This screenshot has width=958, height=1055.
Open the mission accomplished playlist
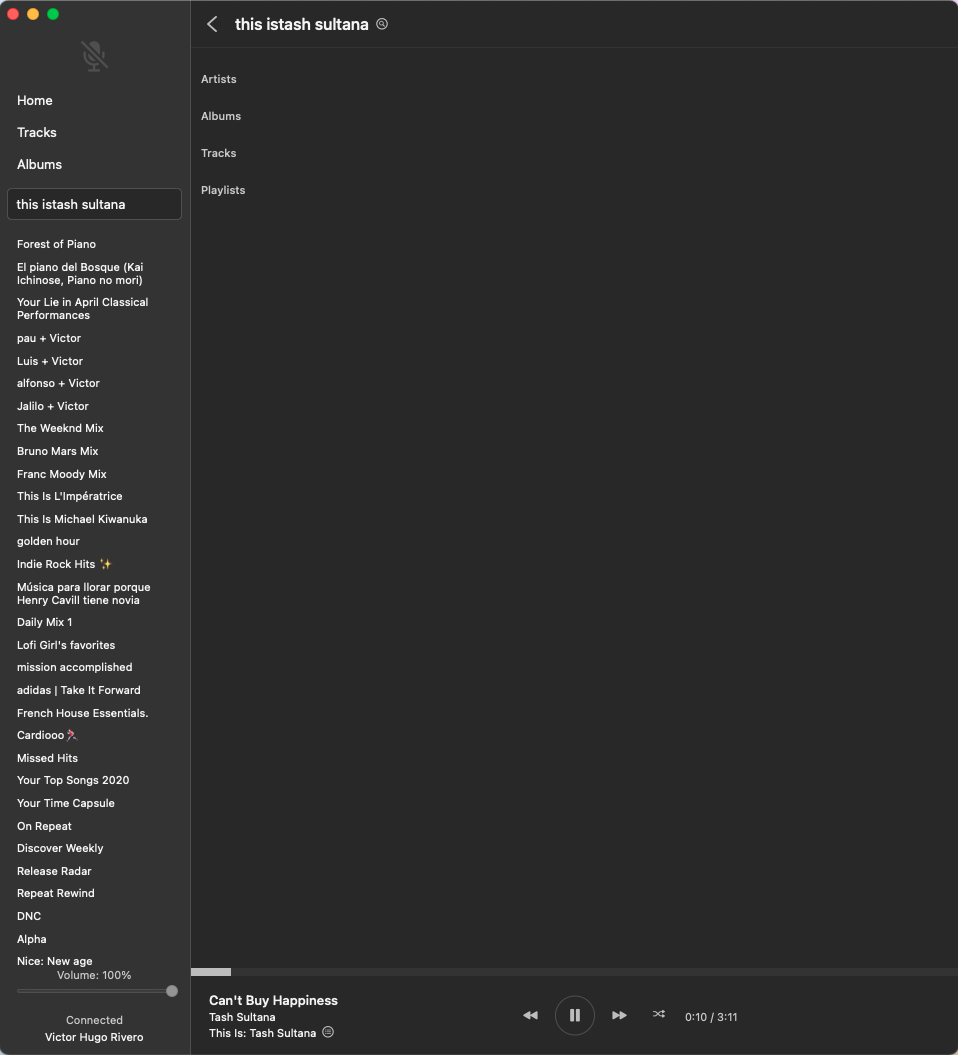click(x=75, y=667)
